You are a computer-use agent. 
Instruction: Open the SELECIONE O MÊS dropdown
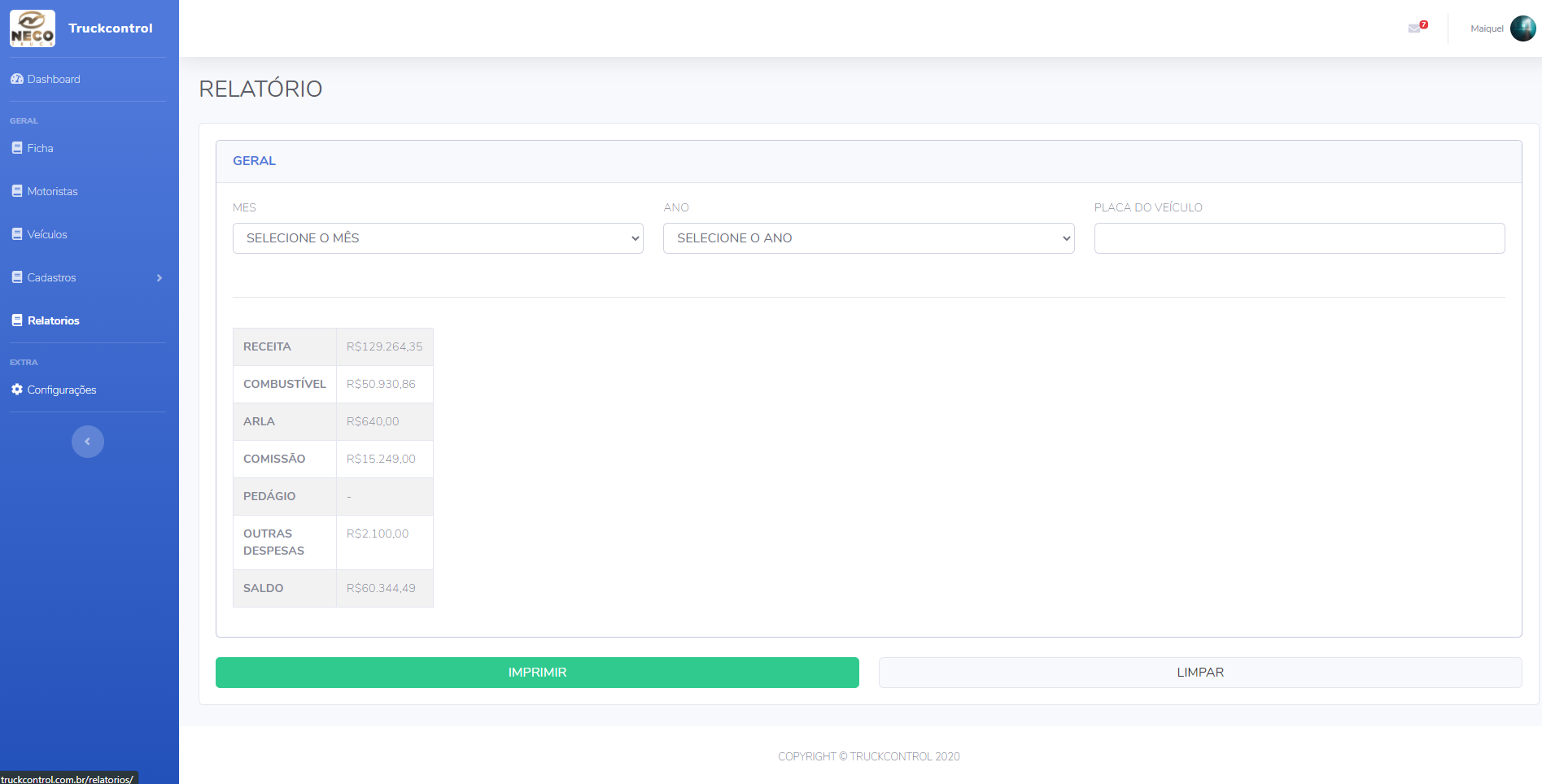[438, 237]
